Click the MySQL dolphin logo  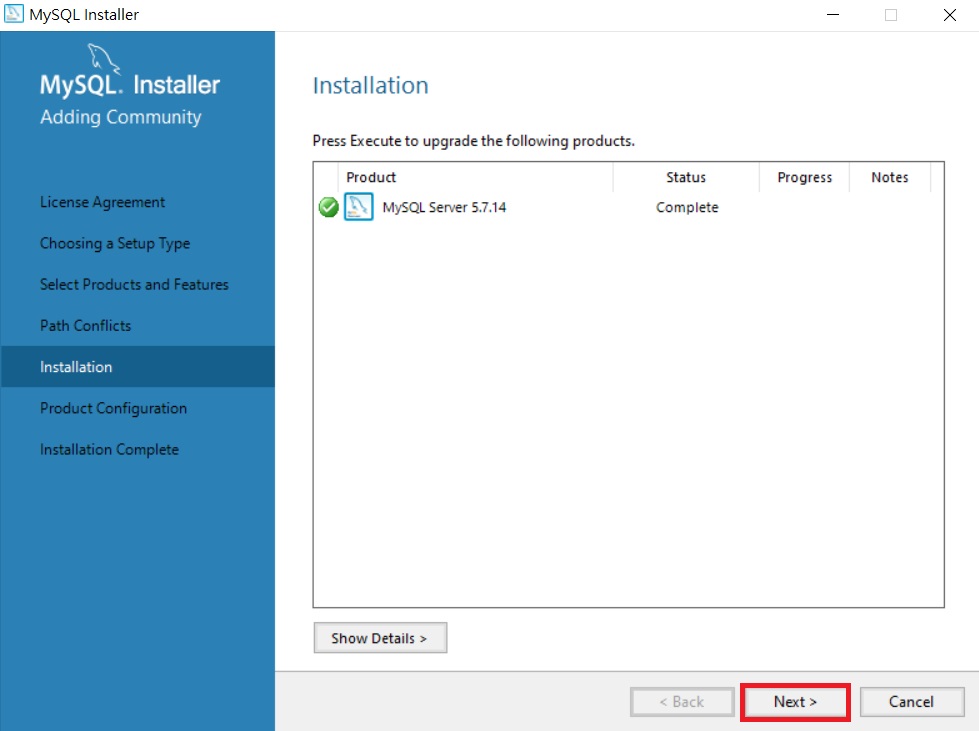(x=103, y=57)
